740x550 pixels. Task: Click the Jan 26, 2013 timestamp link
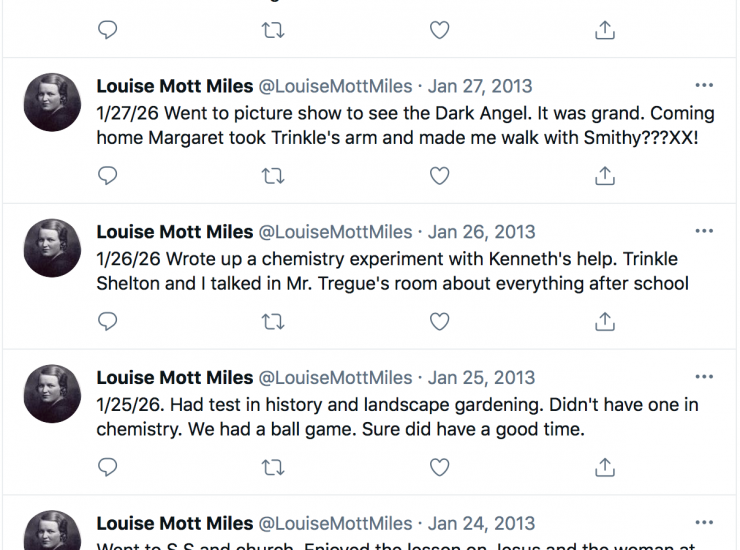pyautogui.click(x=481, y=232)
